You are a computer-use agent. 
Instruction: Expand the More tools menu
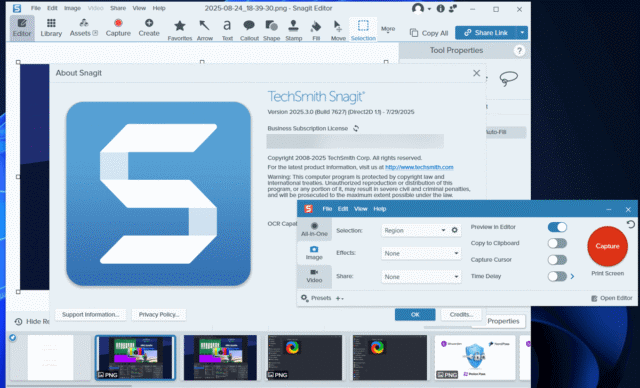point(388,29)
